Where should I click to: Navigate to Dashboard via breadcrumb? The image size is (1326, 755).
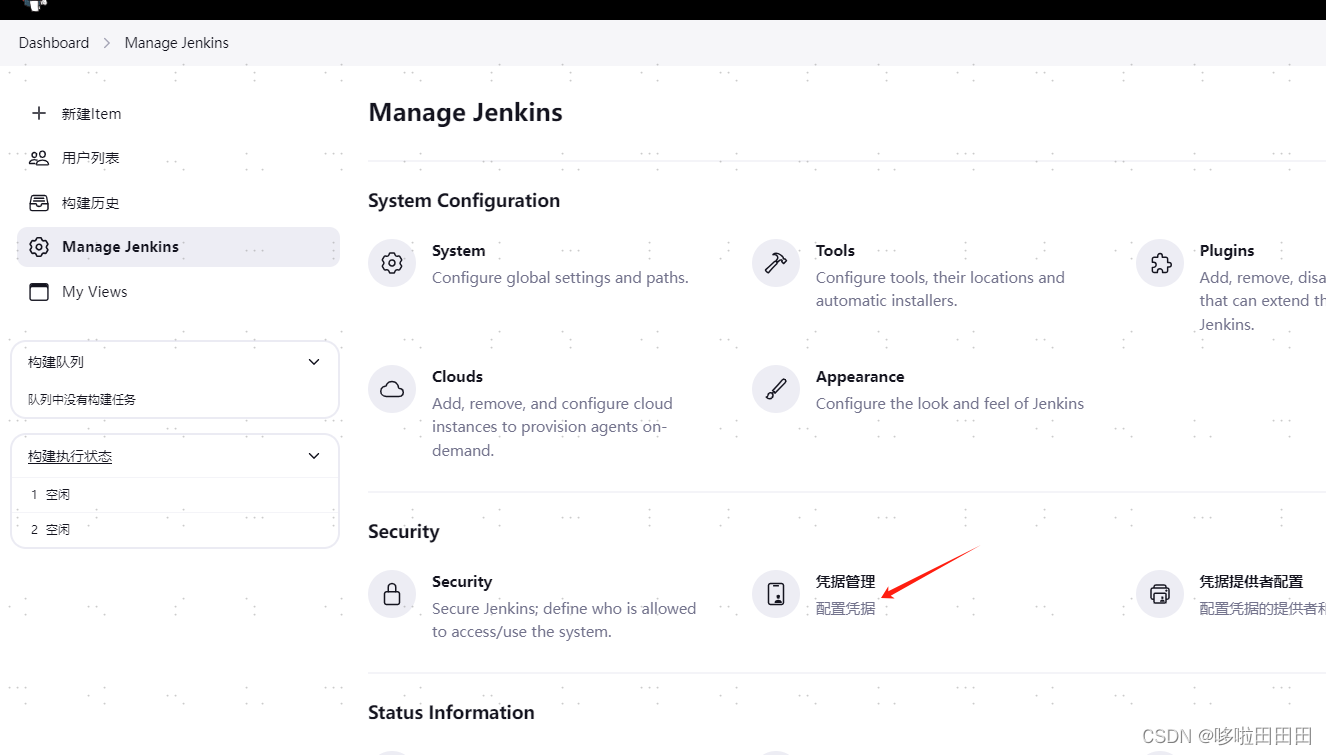53,42
